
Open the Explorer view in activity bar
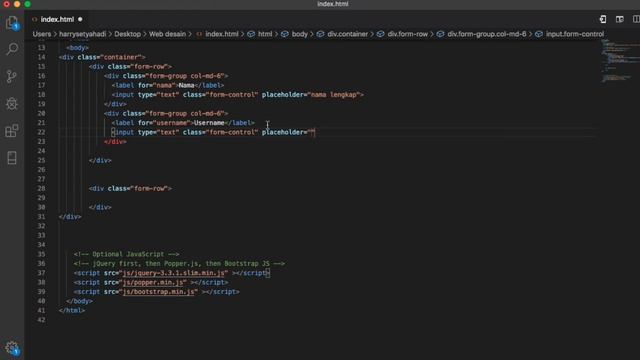pos(12,23)
